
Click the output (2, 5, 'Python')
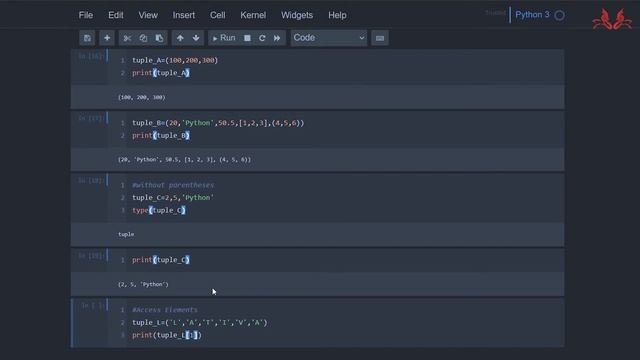tap(143, 284)
